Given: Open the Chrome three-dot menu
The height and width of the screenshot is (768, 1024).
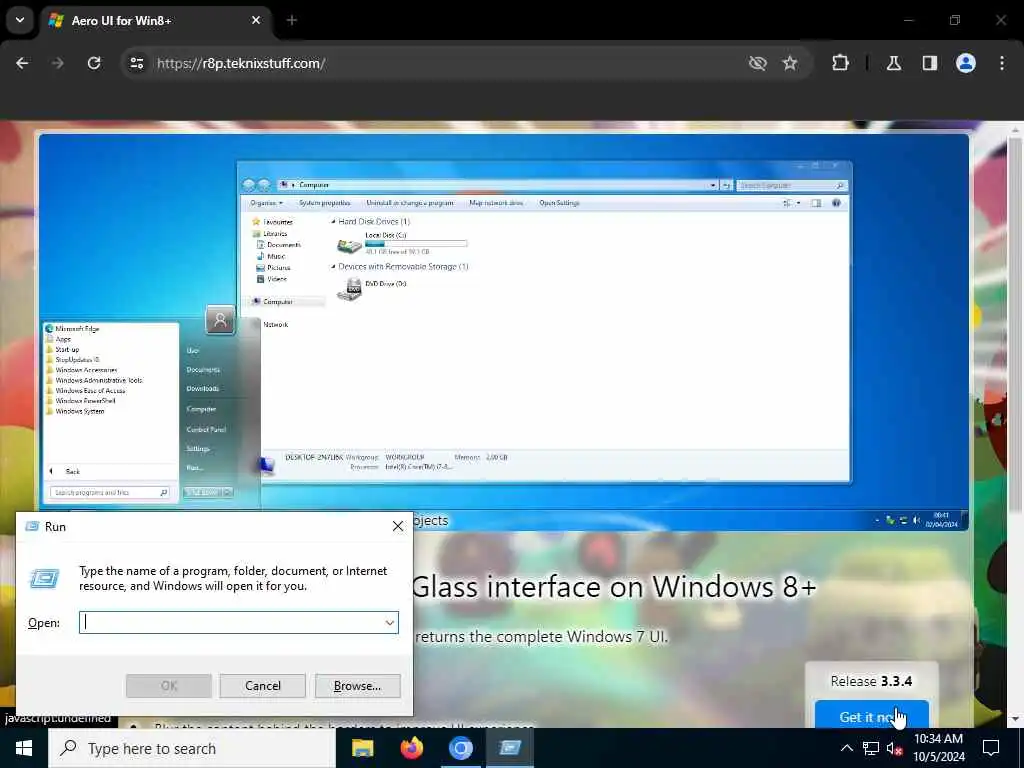Looking at the screenshot, I should coord(1002,63).
